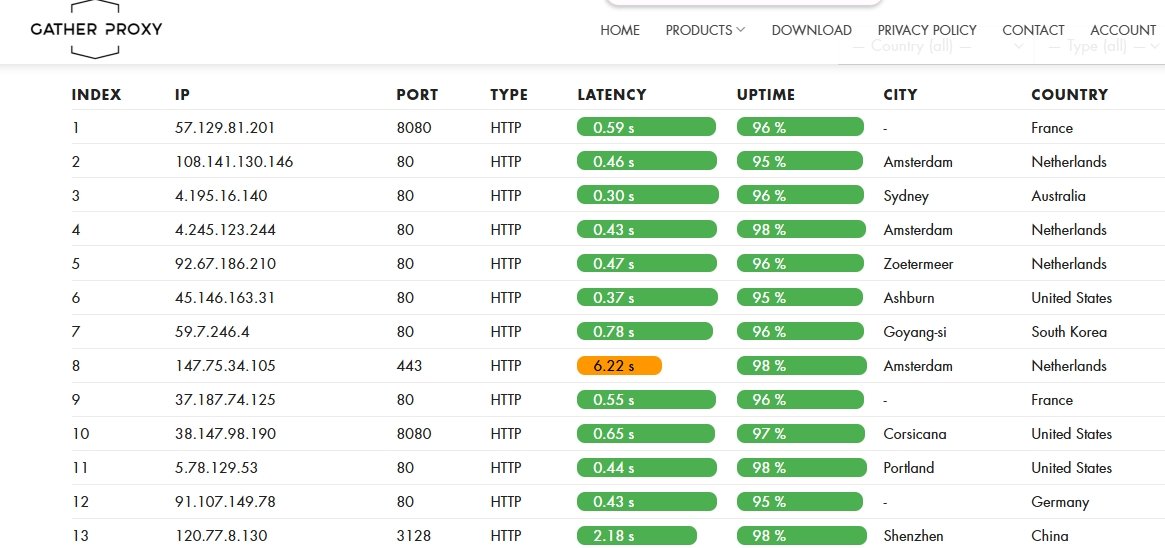Select IP address 108.141.130.146
1165x548 pixels.
point(234,162)
